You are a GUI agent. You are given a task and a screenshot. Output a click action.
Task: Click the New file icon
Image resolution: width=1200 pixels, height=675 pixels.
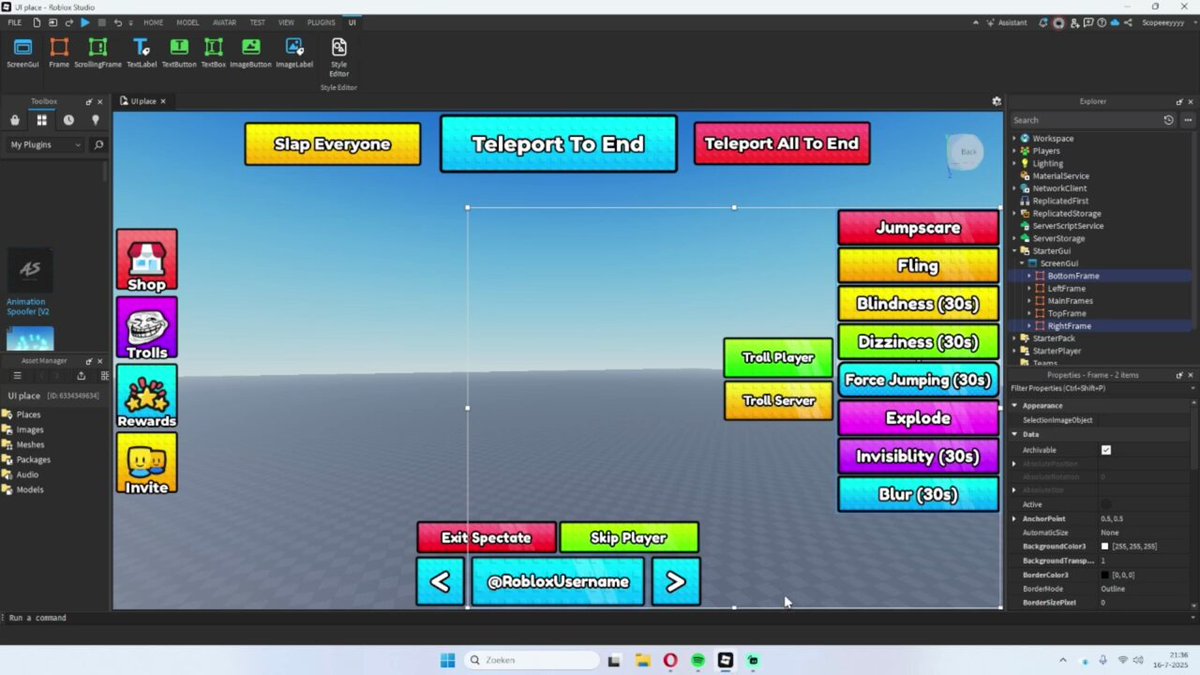(x=38, y=22)
